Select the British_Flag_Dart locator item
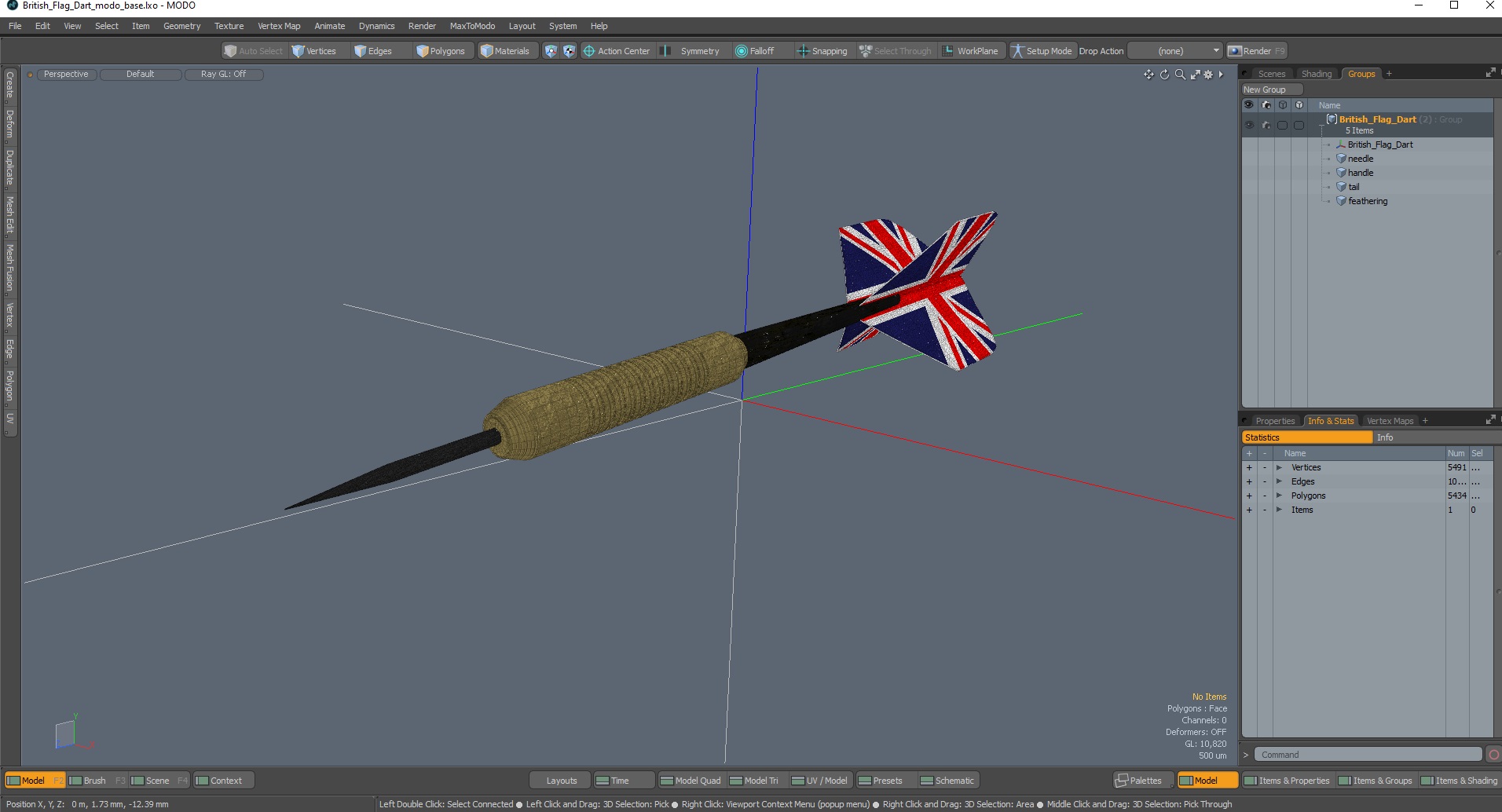 1379,144
